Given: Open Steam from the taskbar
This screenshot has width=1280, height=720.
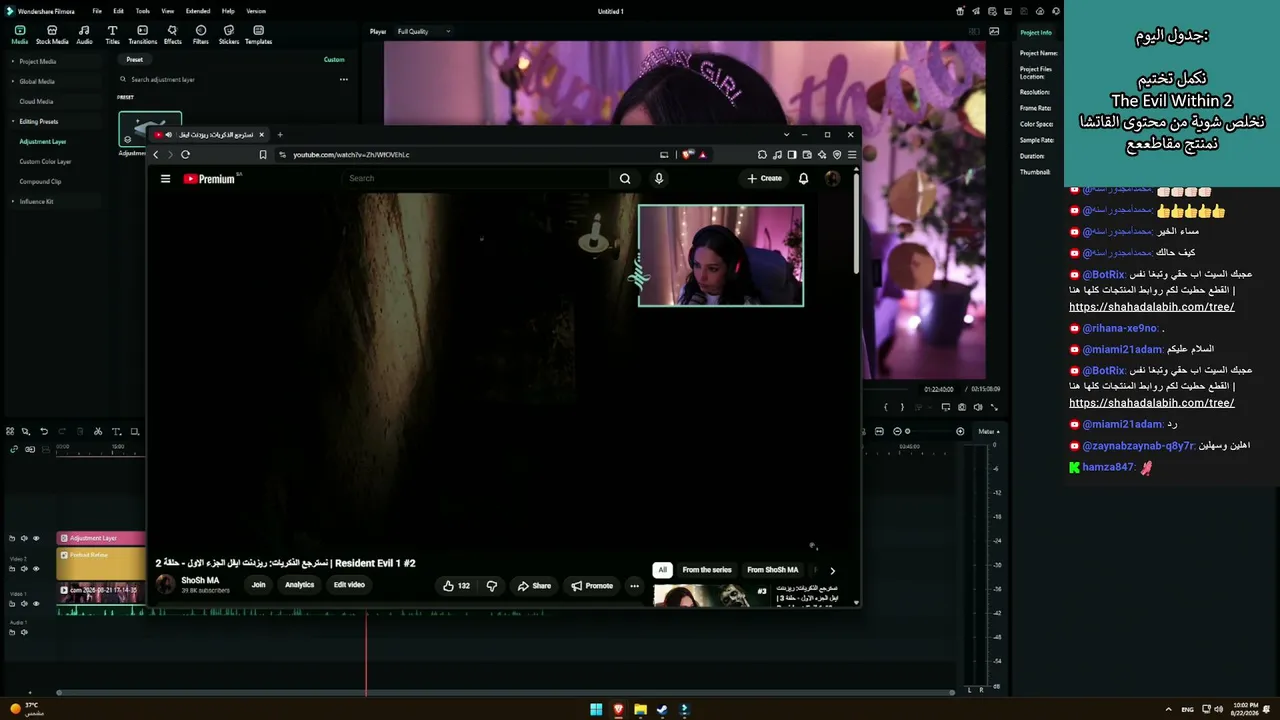Looking at the screenshot, I should point(662,709).
